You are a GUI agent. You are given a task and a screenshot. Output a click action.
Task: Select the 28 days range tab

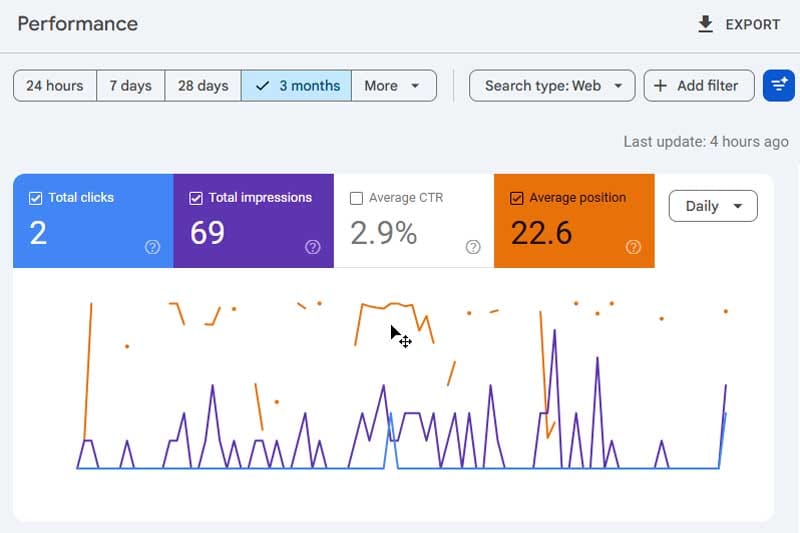coord(203,86)
